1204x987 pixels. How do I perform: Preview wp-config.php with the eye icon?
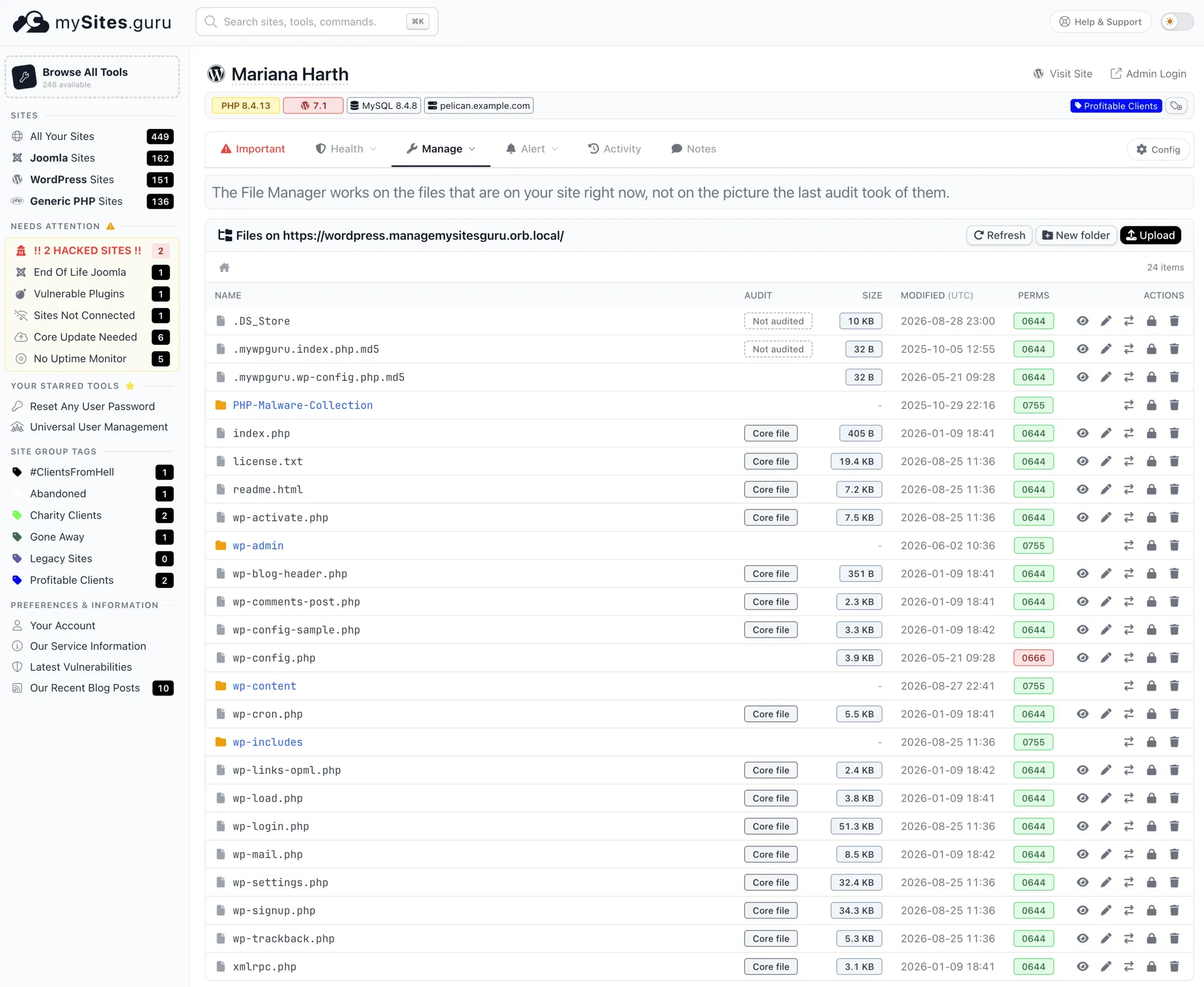(1083, 658)
